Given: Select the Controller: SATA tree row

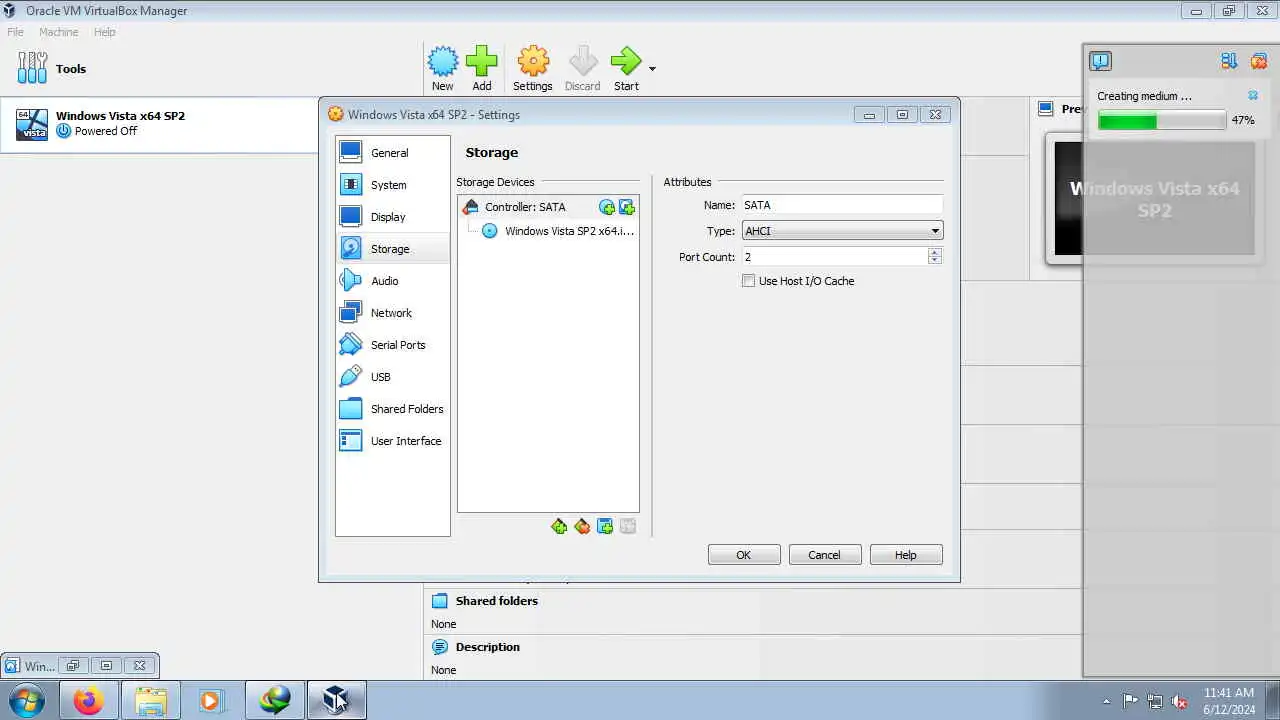Looking at the screenshot, I should (x=548, y=207).
